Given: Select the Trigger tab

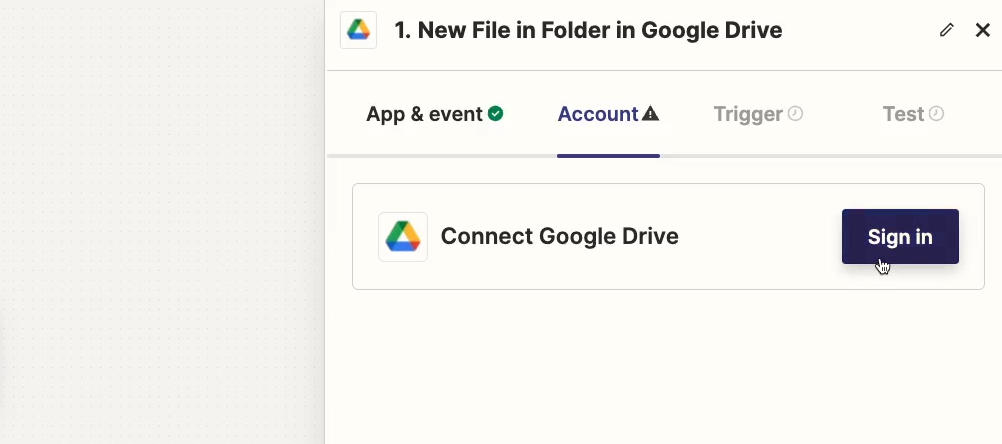Looking at the screenshot, I should click(x=758, y=114).
